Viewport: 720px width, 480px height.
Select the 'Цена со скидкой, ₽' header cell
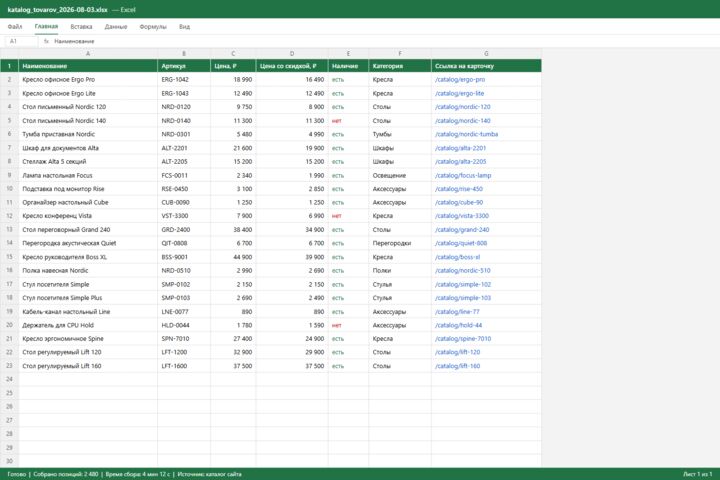coord(292,66)
